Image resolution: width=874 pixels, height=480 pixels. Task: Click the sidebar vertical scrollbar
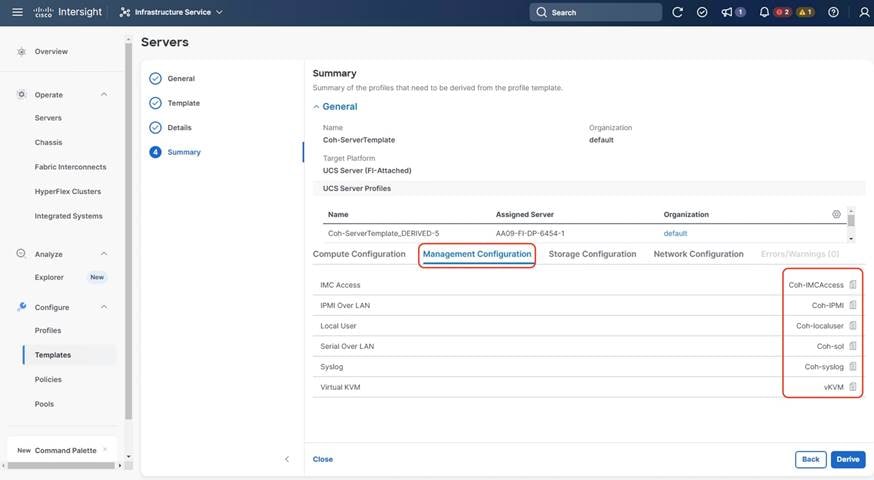pyautogui.click(x=129, y=231)
